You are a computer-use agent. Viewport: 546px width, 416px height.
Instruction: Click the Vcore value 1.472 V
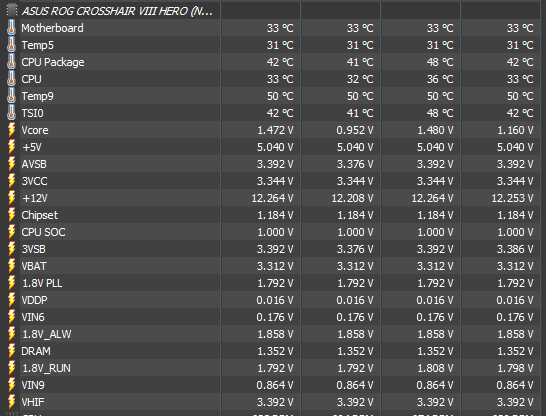[x=275, y=130]
